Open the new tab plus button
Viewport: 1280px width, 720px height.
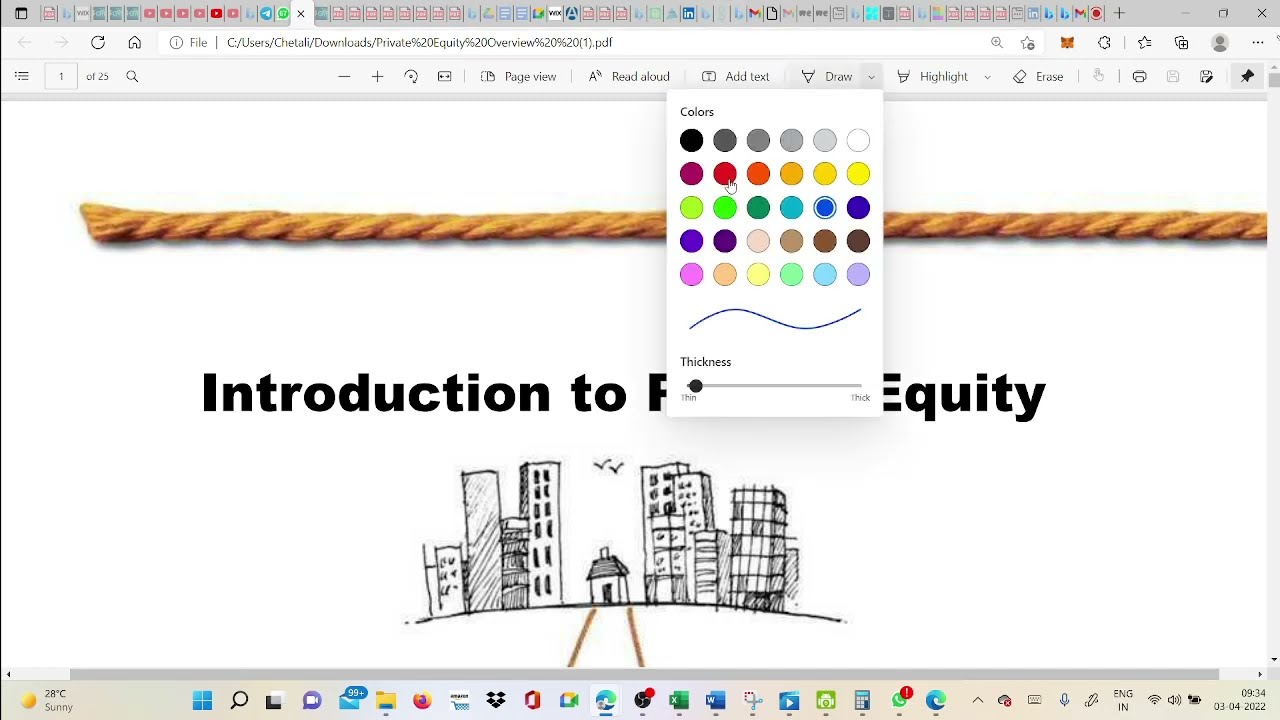1119,13
